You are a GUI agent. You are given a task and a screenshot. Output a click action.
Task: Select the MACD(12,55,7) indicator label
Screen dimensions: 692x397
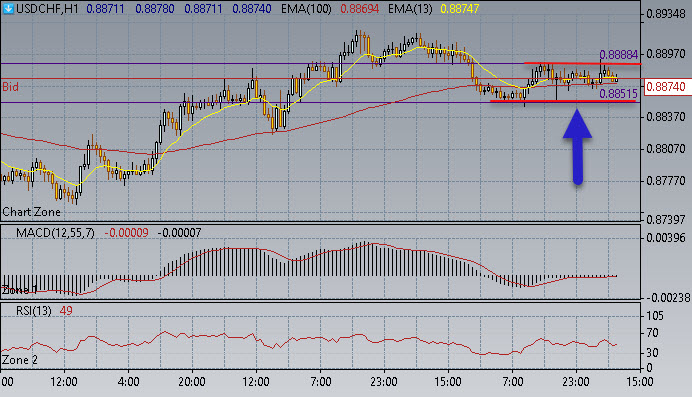55,233
